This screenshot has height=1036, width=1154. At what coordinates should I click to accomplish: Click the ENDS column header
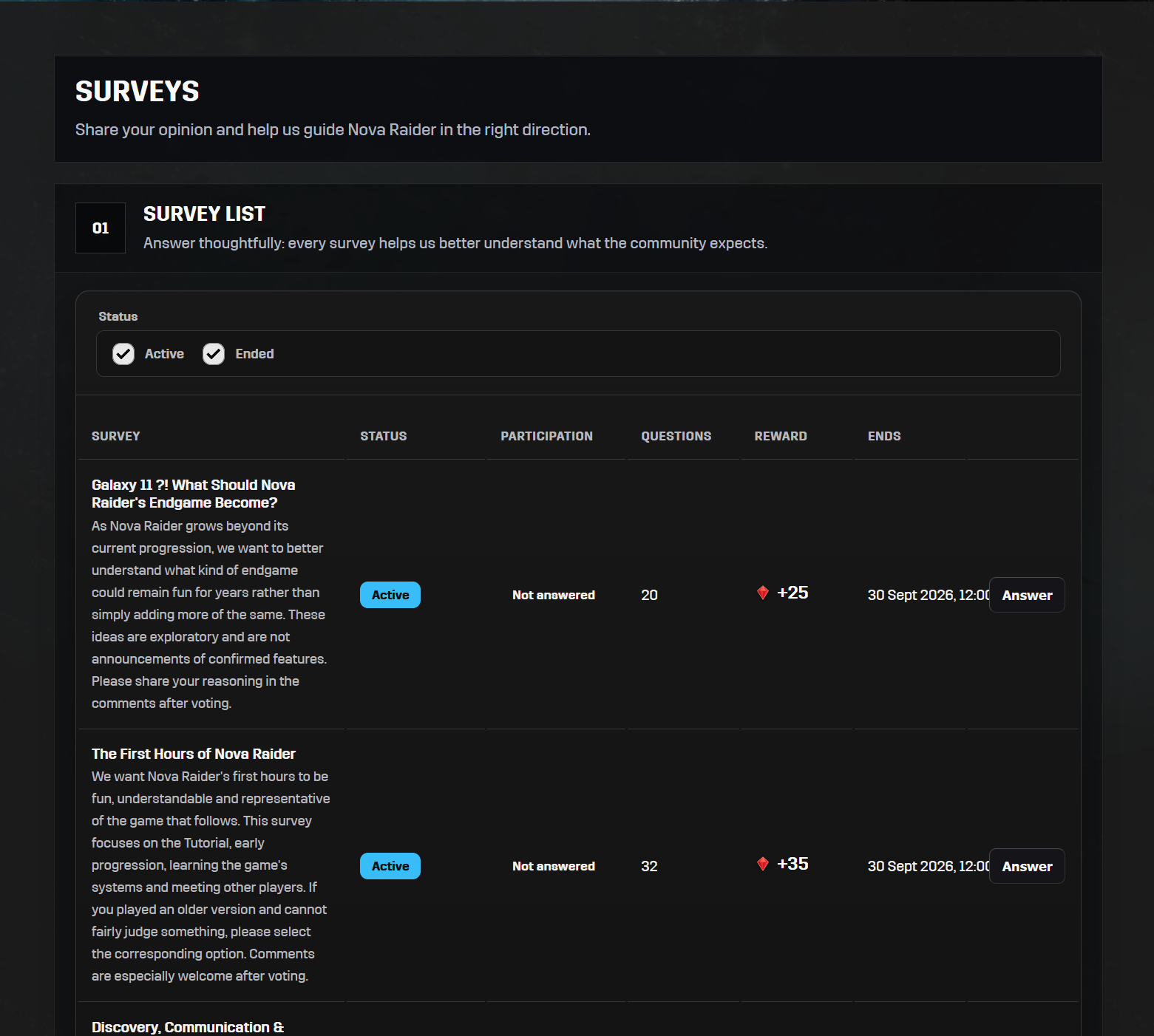(884, 436)
